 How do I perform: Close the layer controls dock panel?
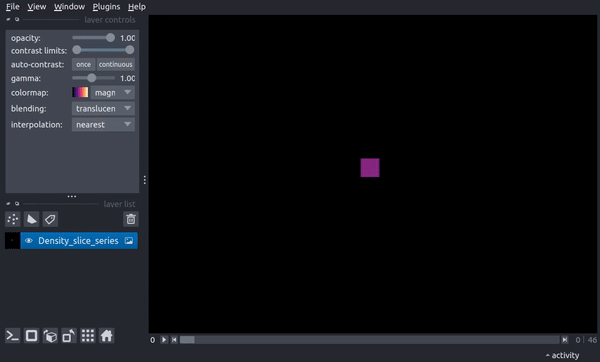coord(8,19)
